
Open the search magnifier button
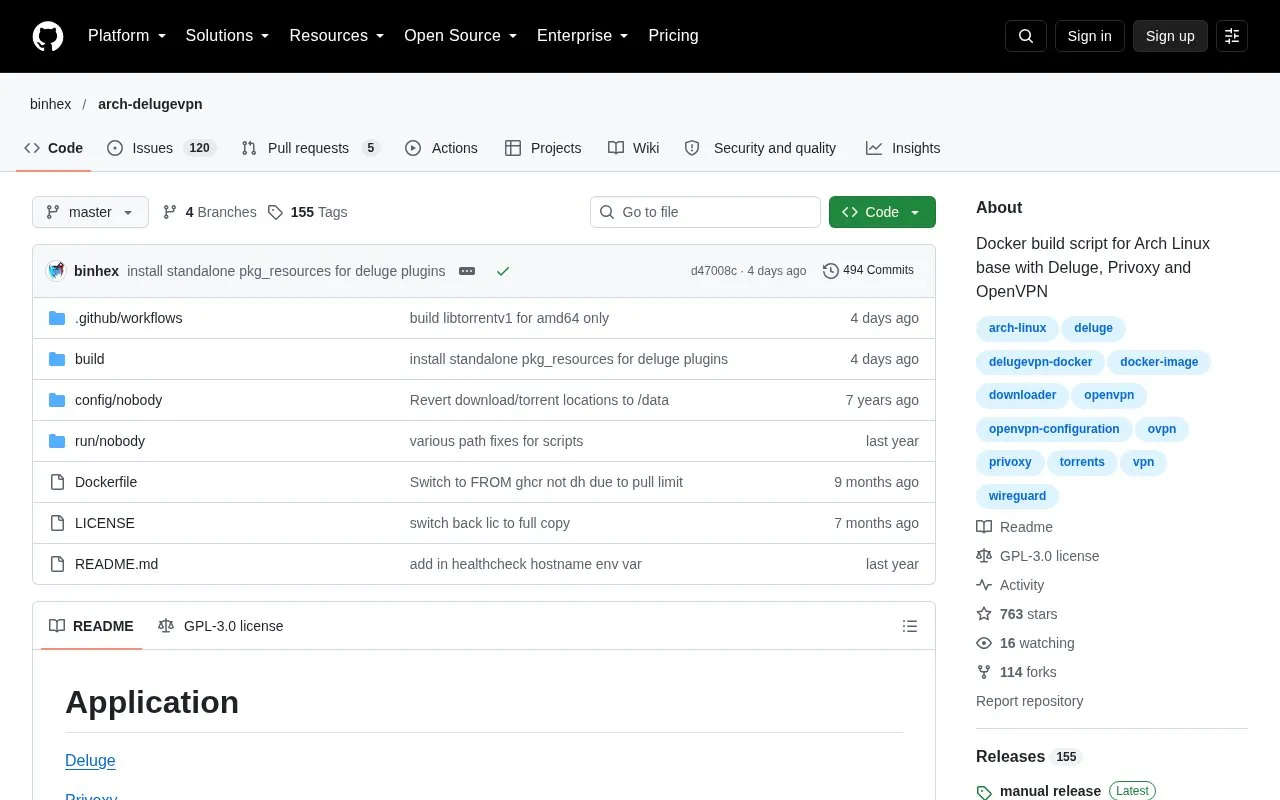[1026, 36]
